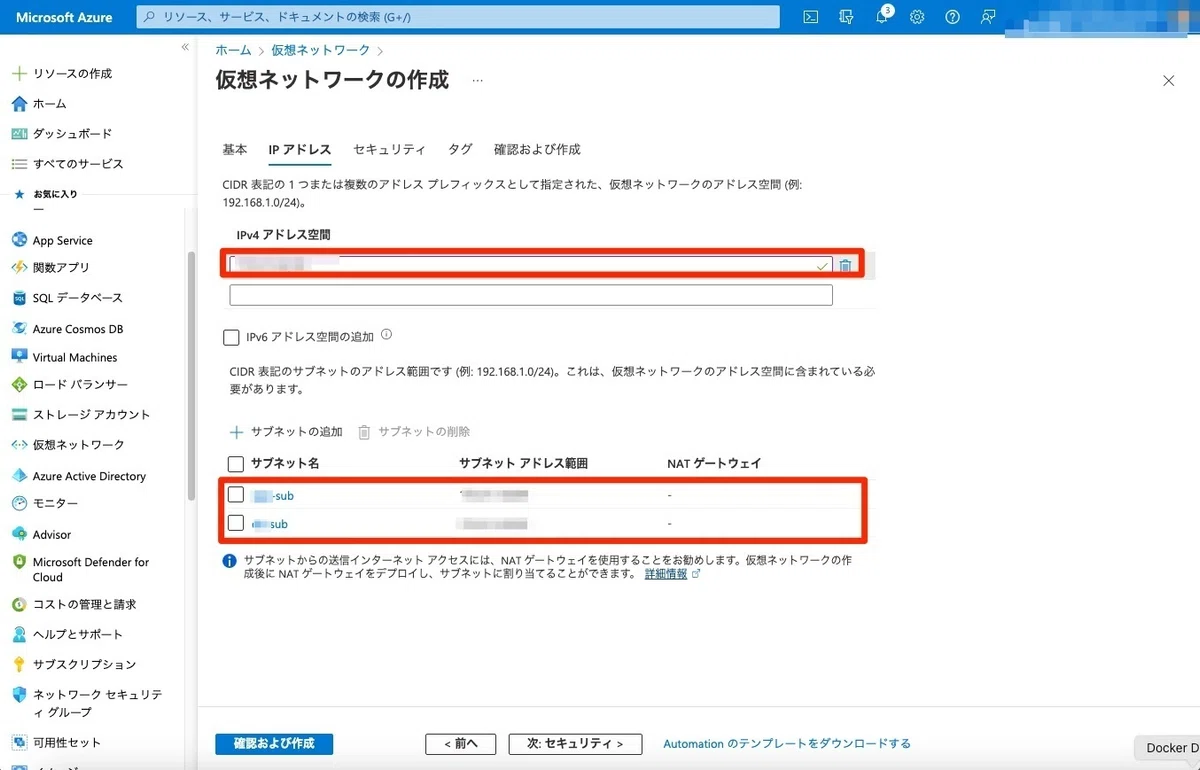Open page ellipsis menu beside title
This screenshot has width=1200, height=770.
(478, 81)
